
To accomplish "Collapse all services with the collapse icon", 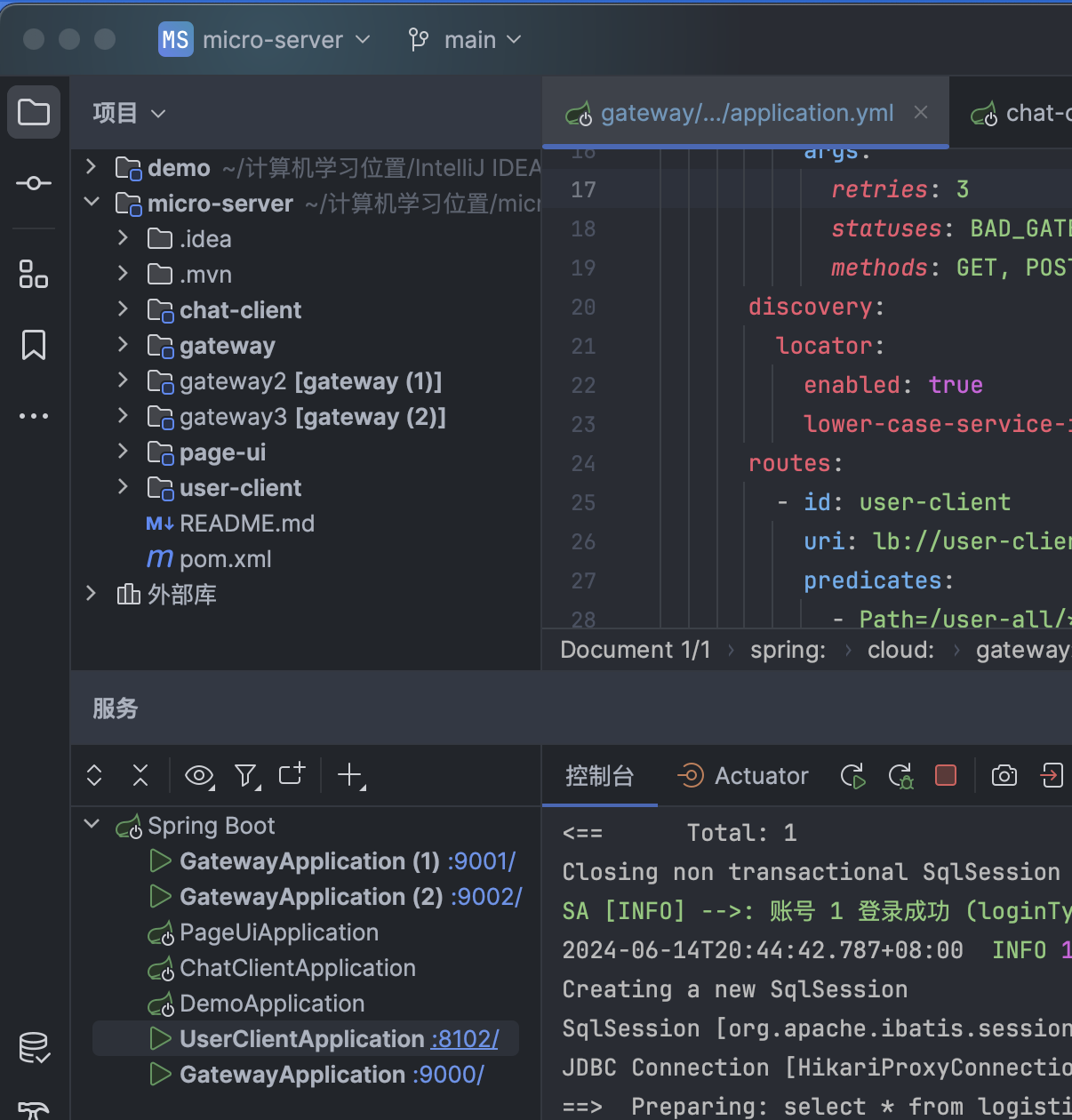I will click(140, 775).
